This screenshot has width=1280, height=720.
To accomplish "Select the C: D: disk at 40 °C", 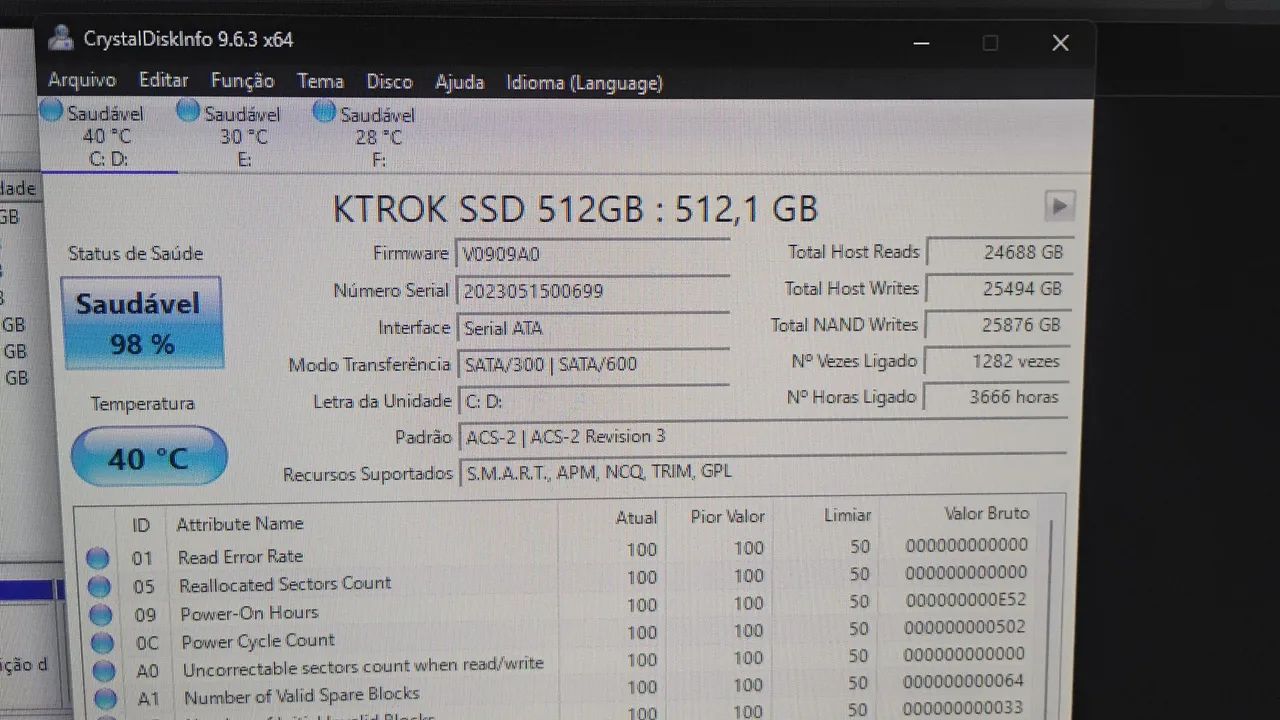I will pyautogui.click(x=108, y=136).
